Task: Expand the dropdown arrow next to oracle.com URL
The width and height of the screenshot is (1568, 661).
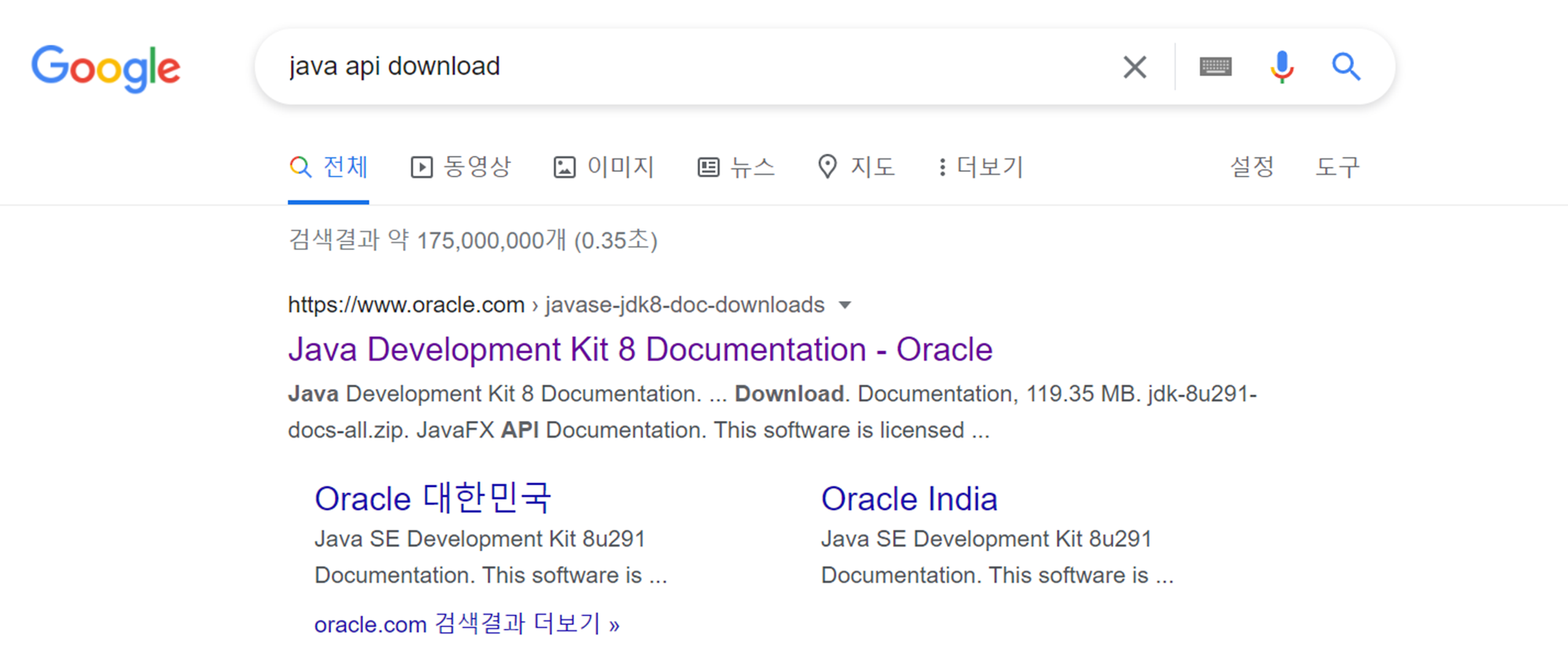Action: click(844, 305)
